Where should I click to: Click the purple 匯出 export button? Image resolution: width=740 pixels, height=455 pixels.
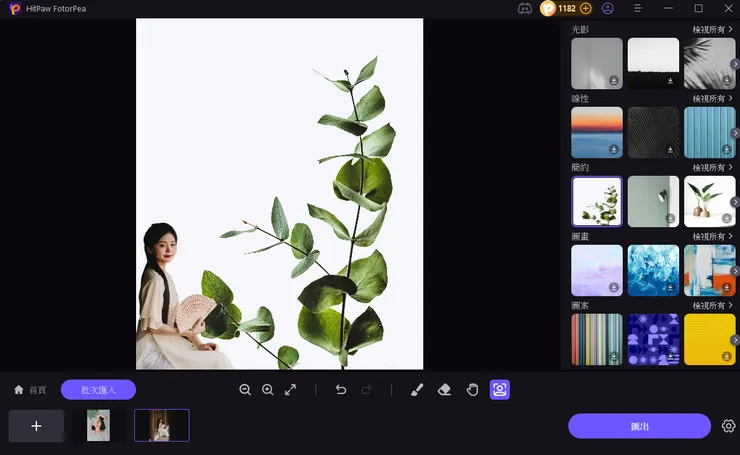[639, 426]
